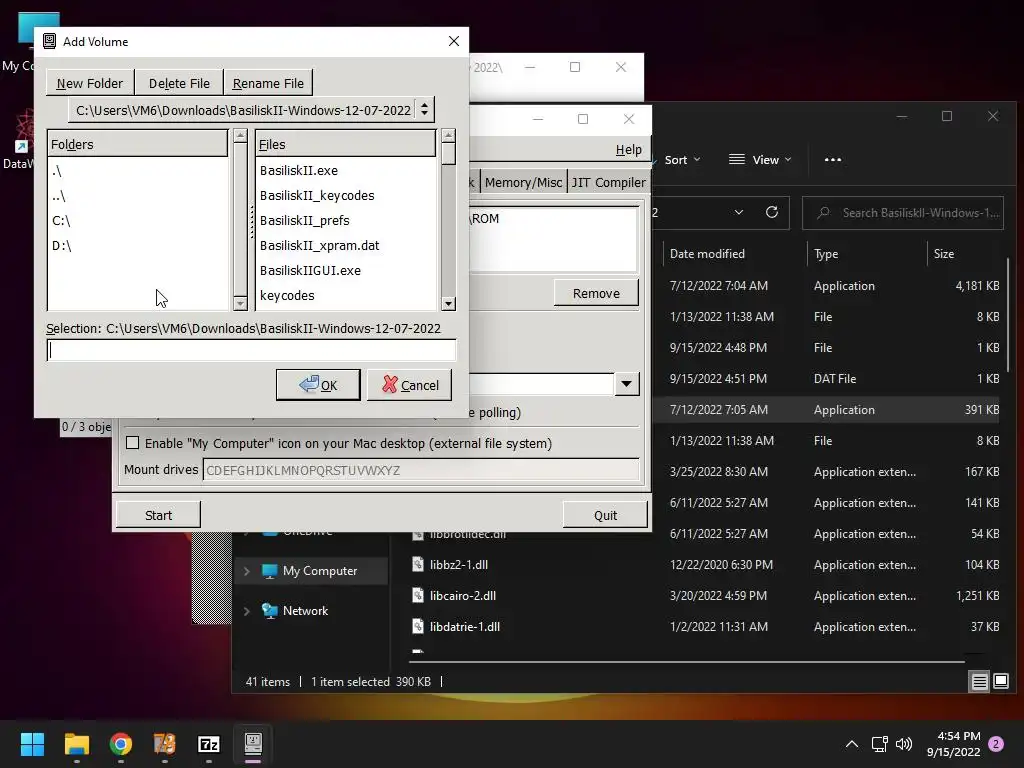
Task: Expand My Computer tree node
Action: click(x=247, y=571)
